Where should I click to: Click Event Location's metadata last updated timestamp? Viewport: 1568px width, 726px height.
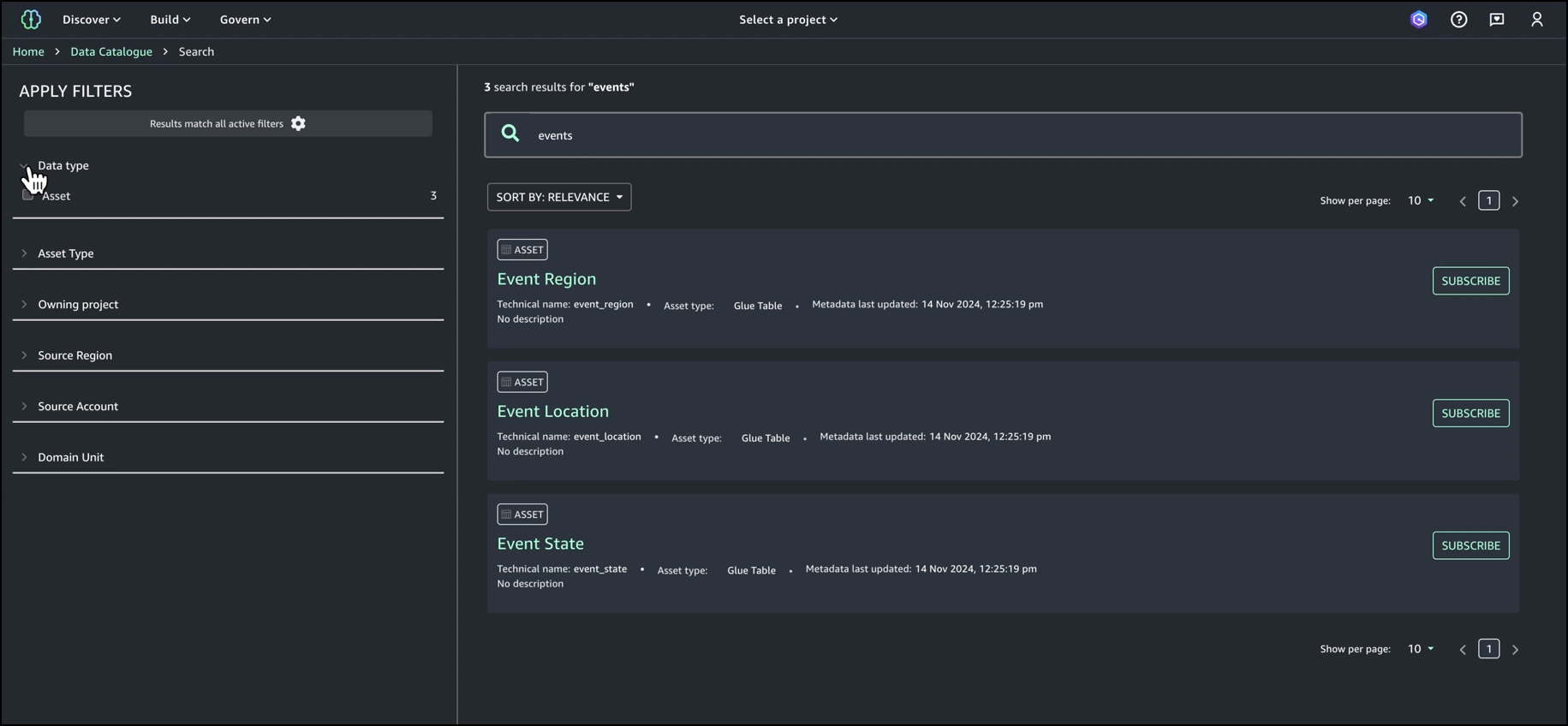990,437
